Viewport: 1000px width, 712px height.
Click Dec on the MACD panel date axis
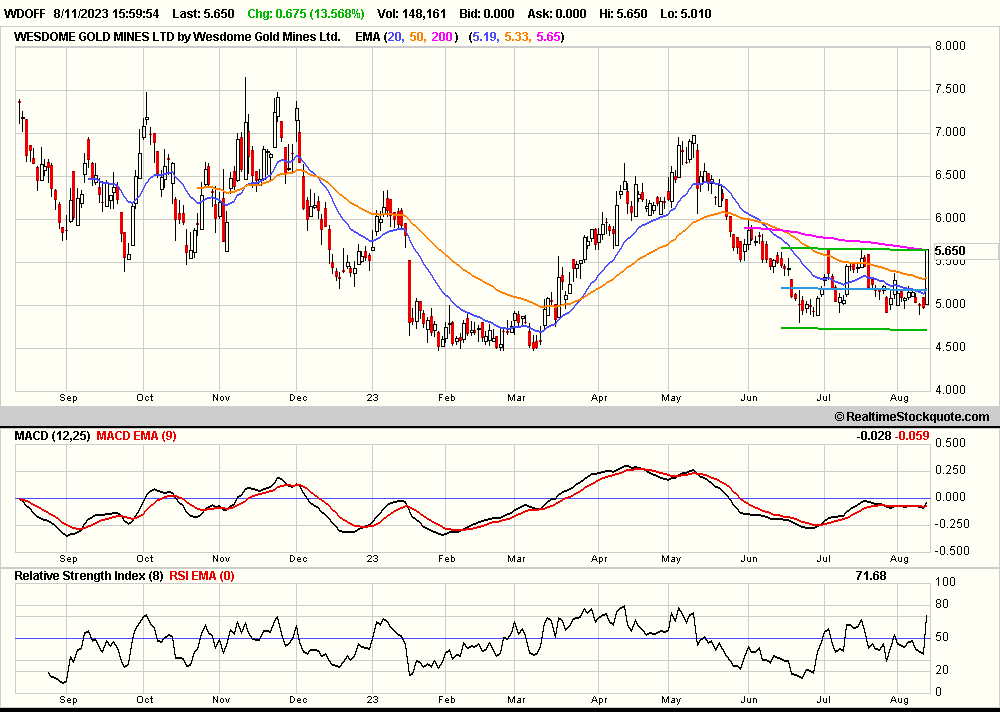click(x=298, y=559)
